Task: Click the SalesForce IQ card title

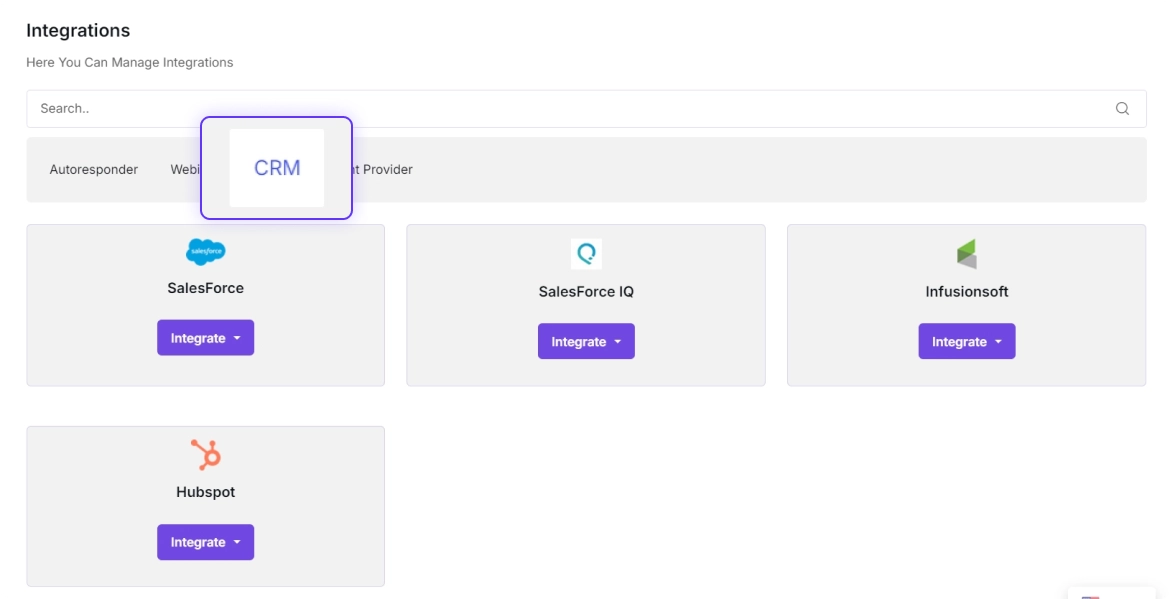Action: [x=586, y=292]
